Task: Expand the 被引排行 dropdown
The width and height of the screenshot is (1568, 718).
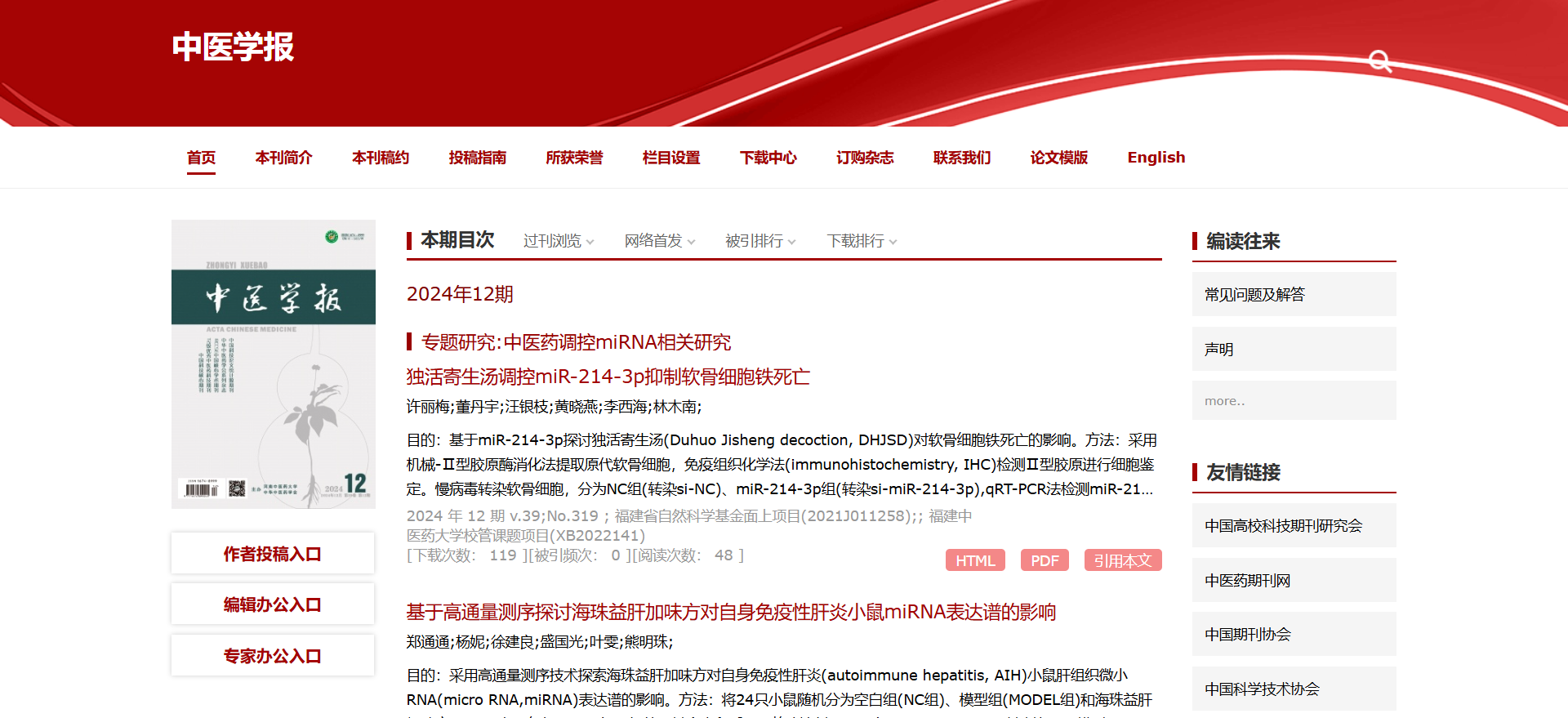Action: (760, 241)
